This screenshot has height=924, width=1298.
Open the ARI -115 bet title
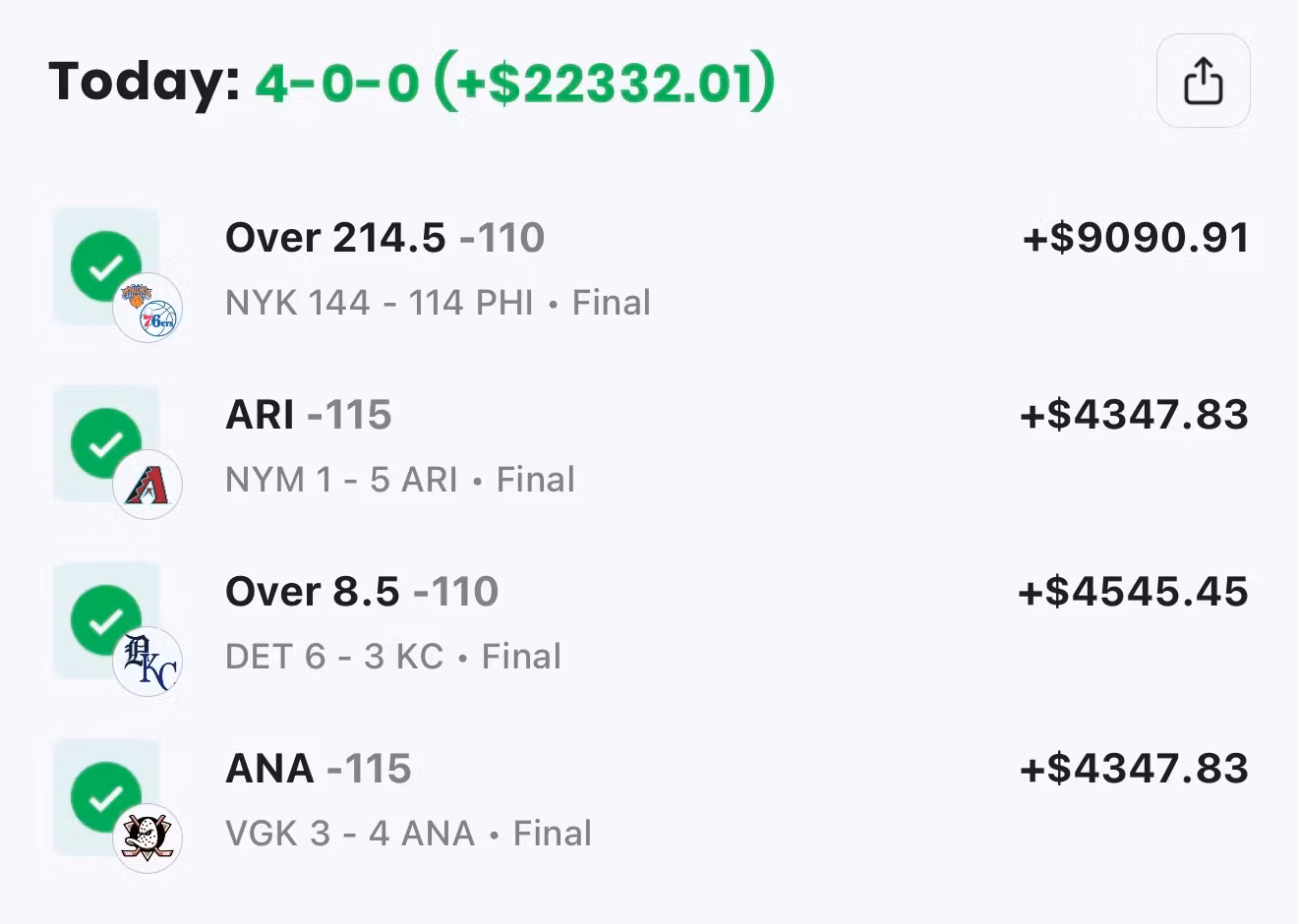(309, 415)
